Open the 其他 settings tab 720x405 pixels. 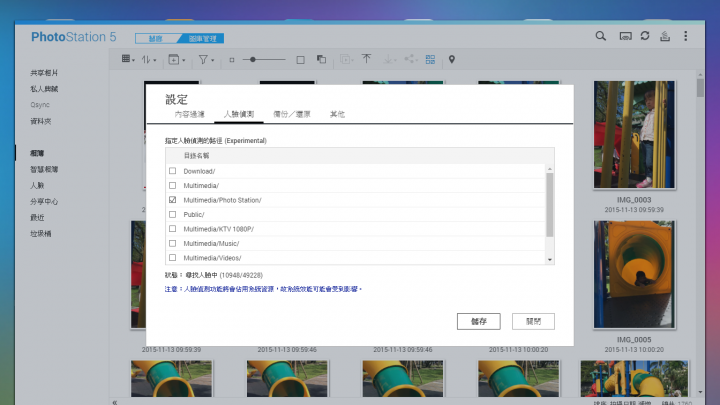337,114
